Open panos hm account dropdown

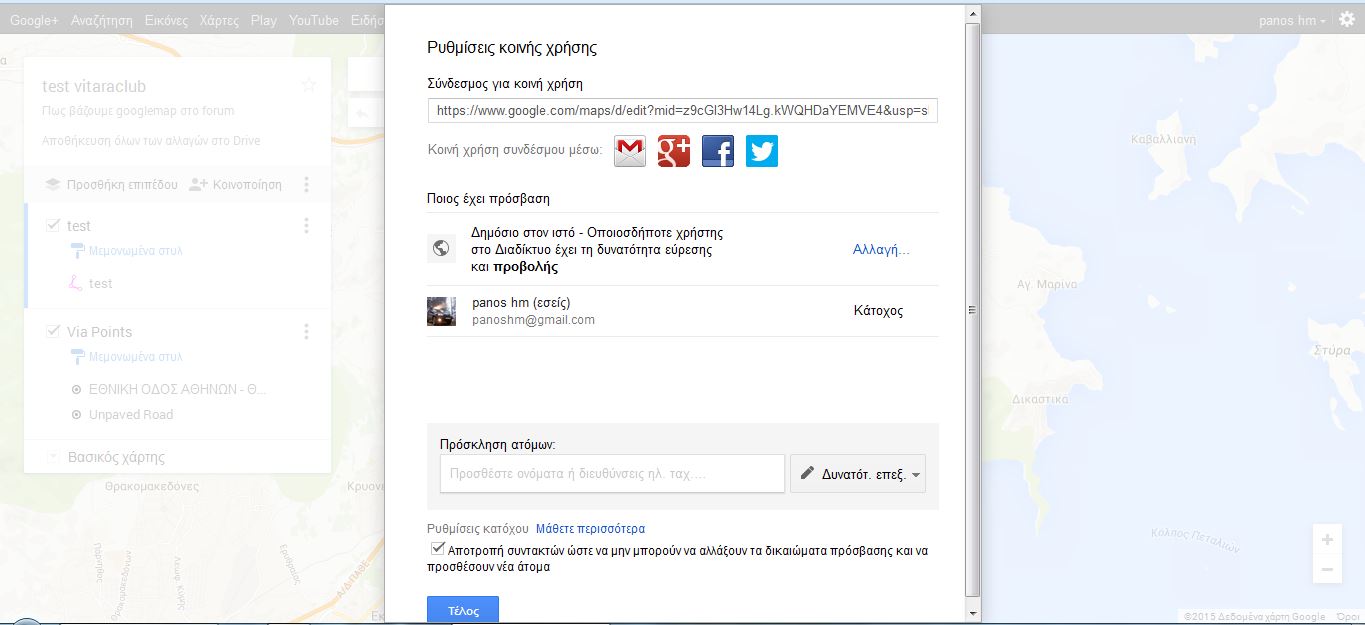point(1293,20)
